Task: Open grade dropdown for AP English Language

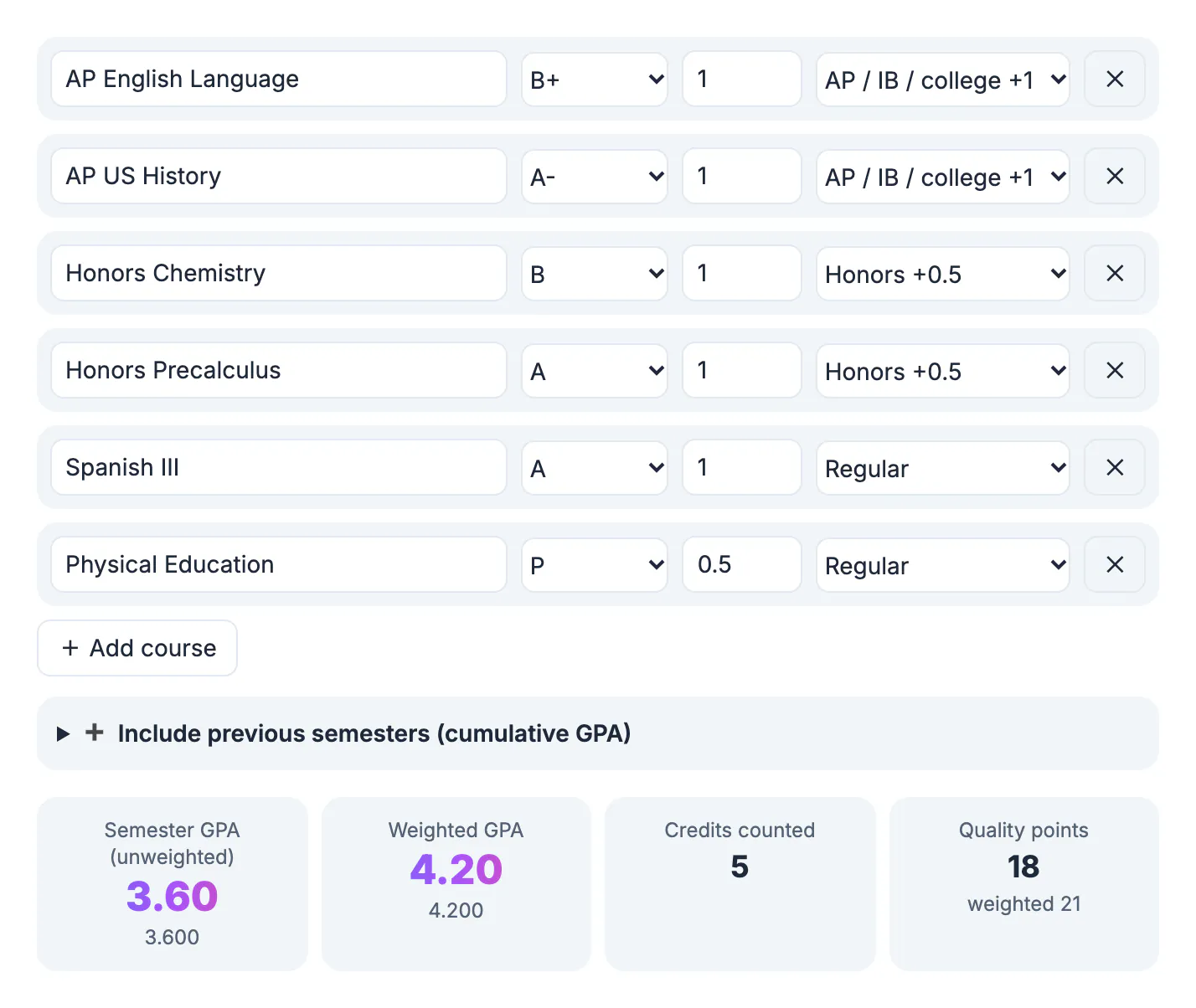Action: click(595, 80)
